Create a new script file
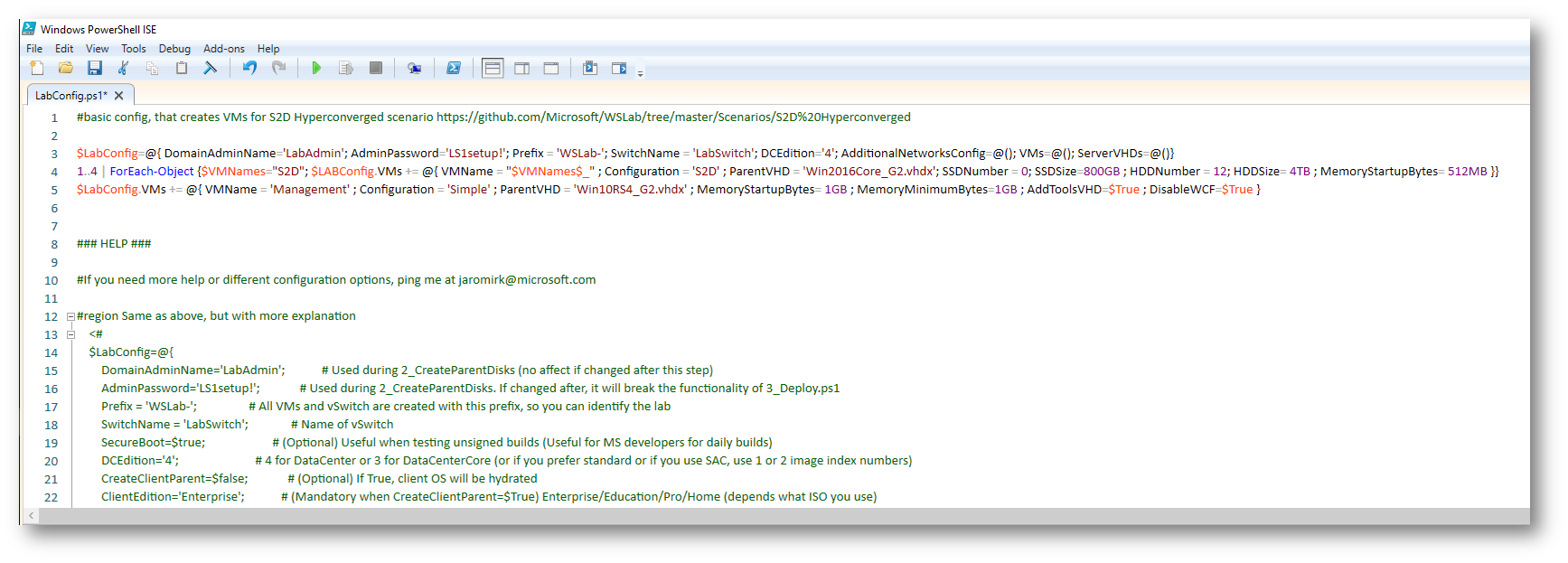The image size is (1568, 563). pyautogui.click(x=37, y=68)
